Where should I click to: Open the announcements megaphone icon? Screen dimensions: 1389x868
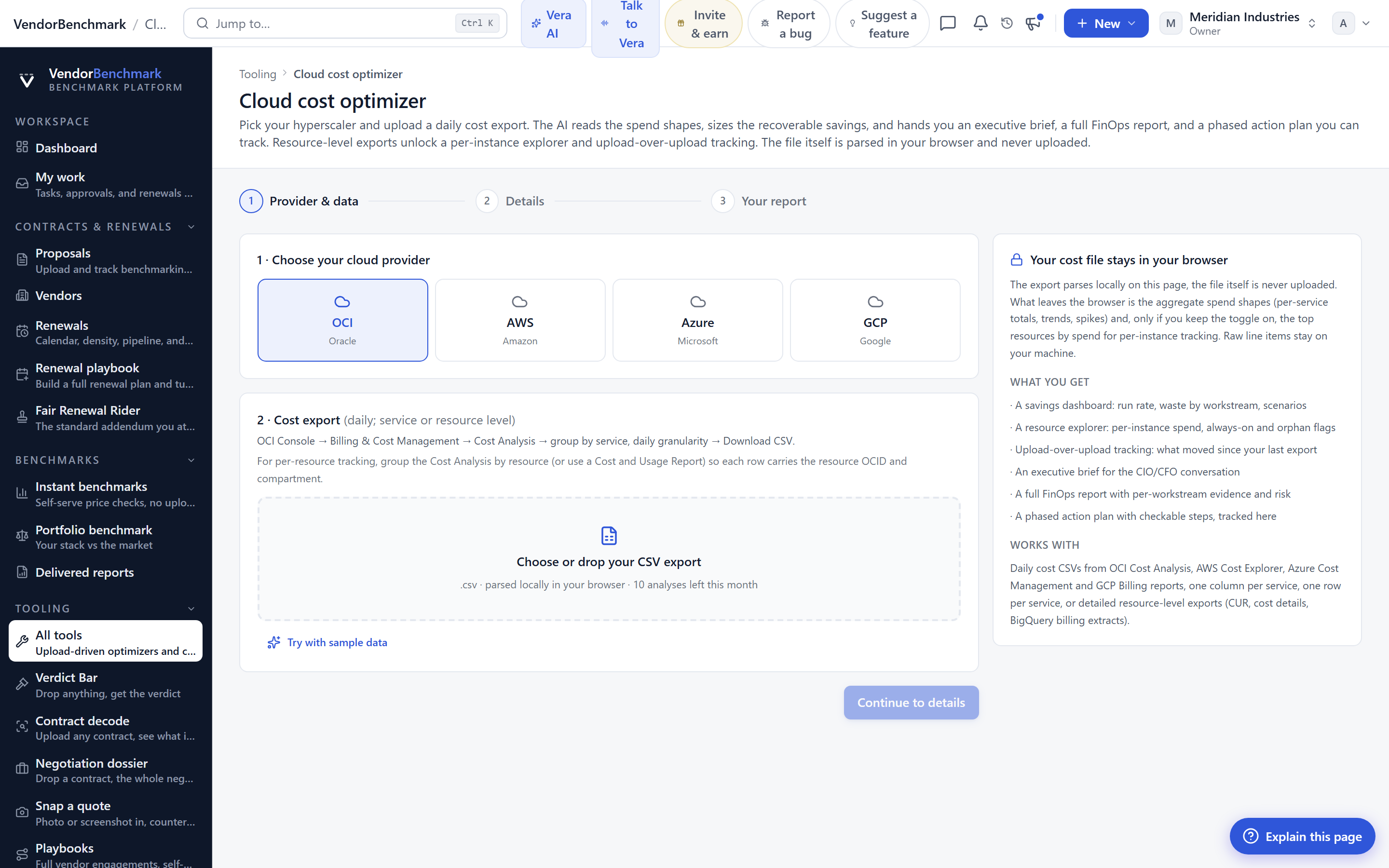click(x=1033, y=23)
